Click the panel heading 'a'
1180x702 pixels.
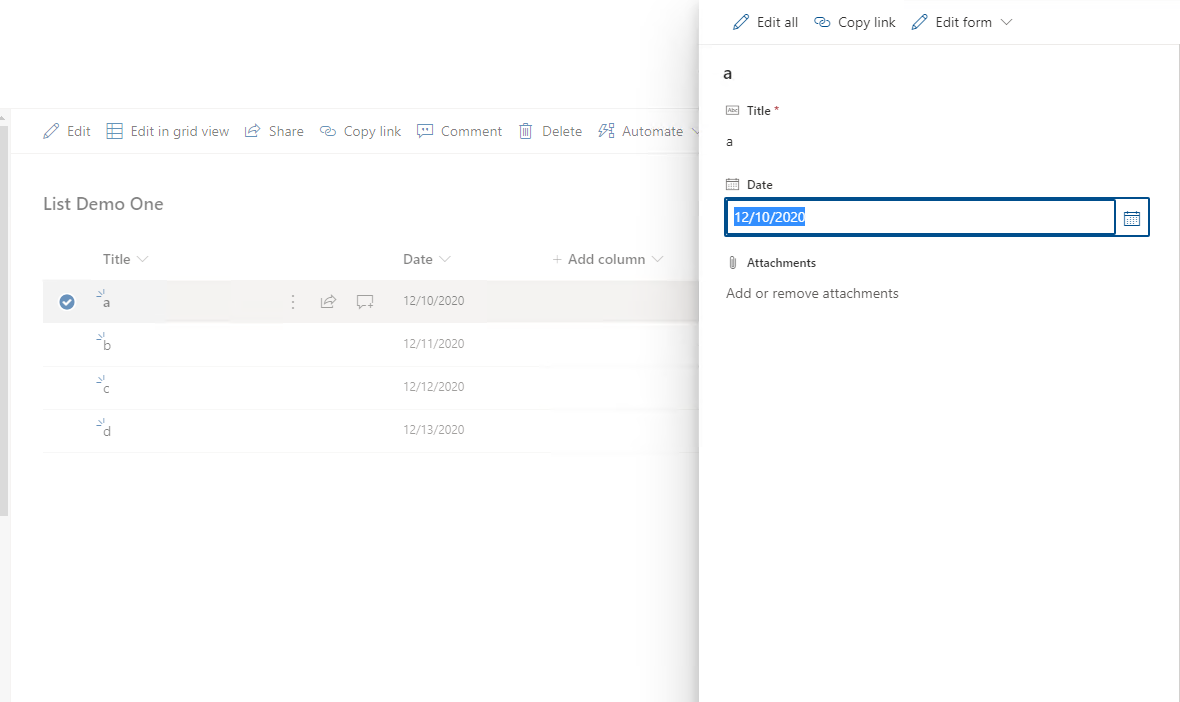(728, 74)
